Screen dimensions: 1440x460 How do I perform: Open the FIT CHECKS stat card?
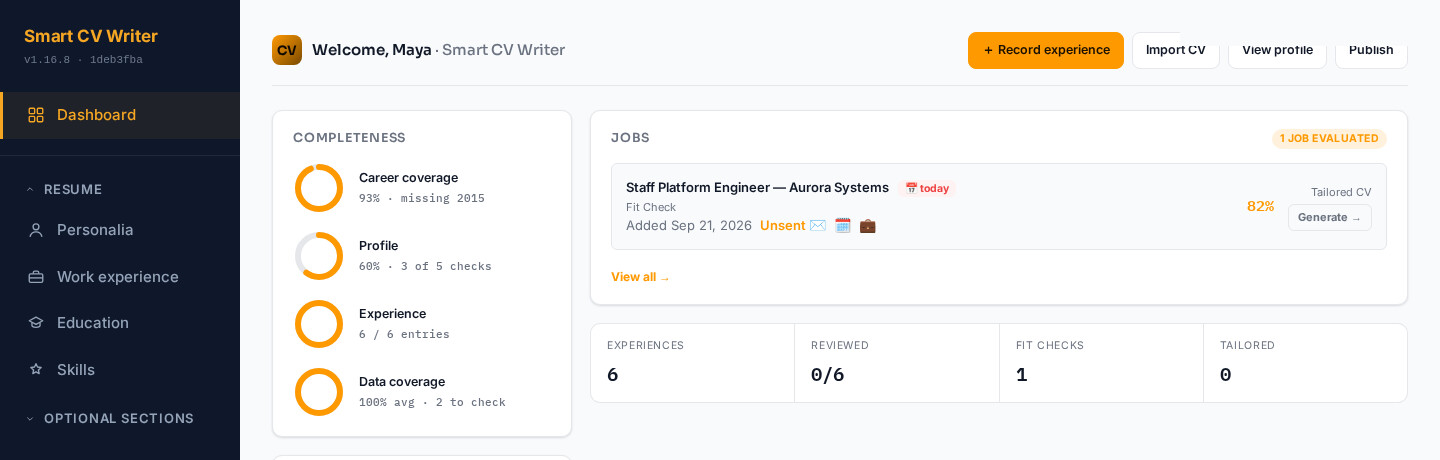pos(1102,363)
